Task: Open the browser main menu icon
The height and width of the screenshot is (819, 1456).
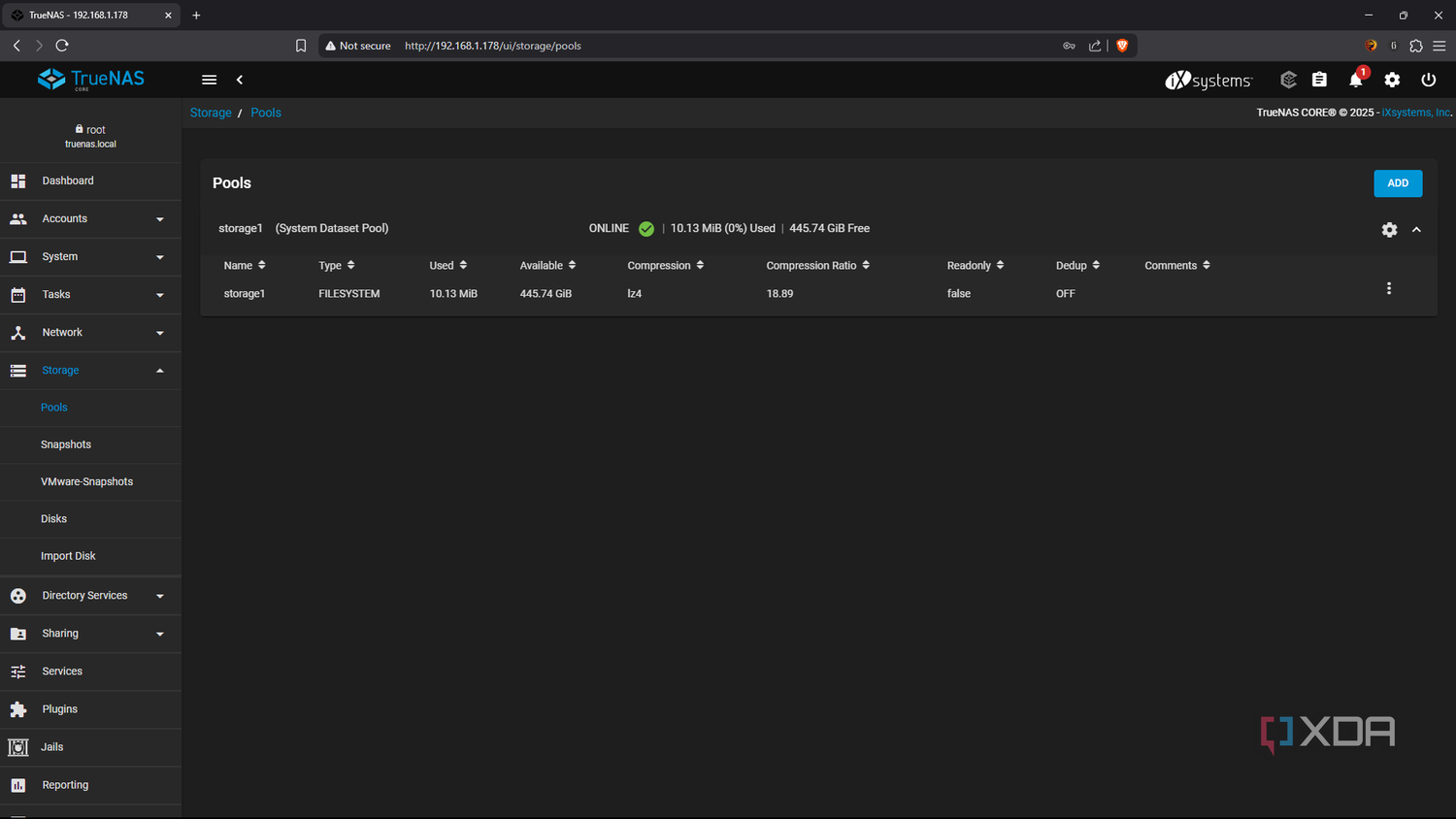Action: coord(1439,46)
